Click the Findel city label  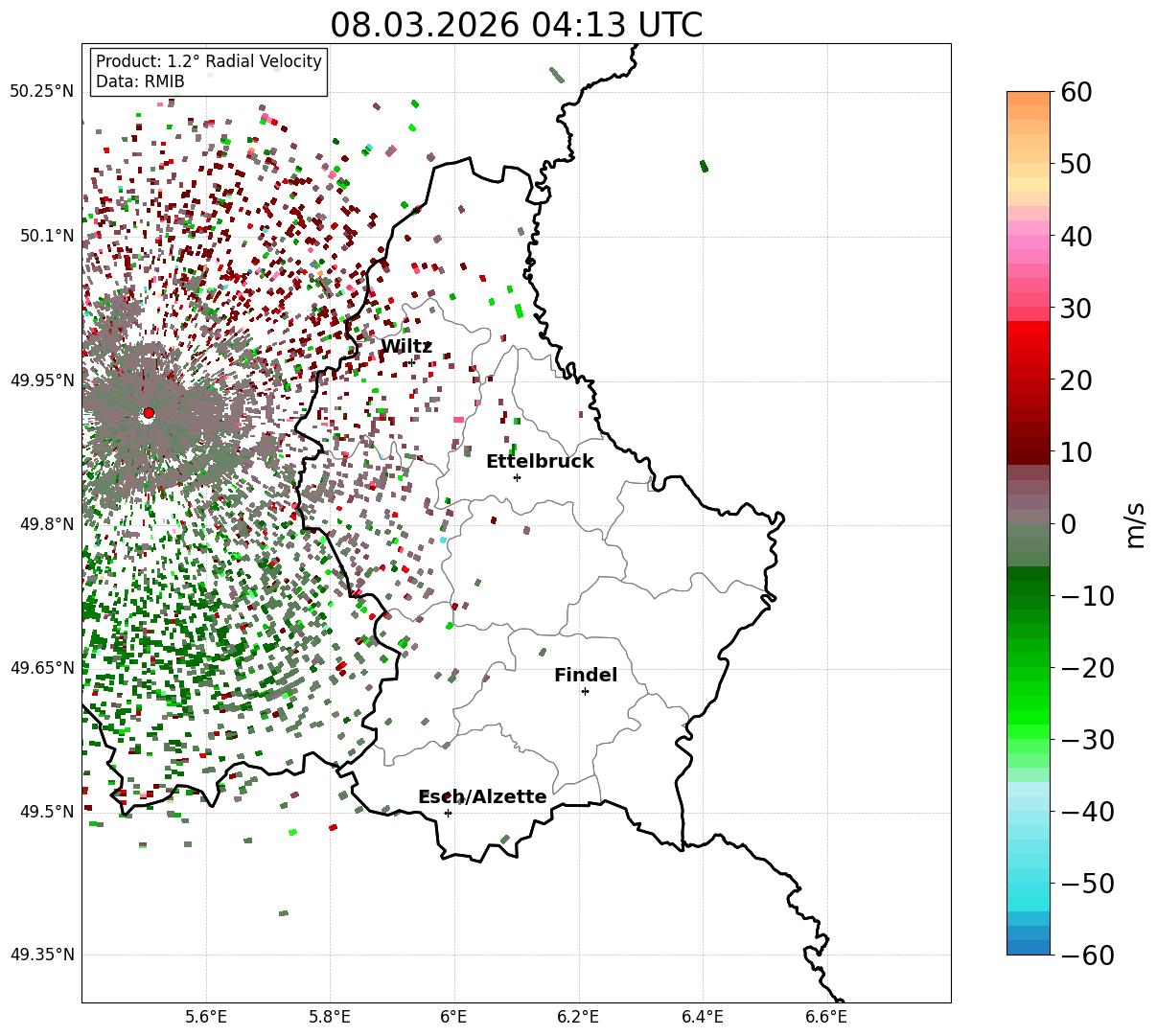click(x=586, y=676)
